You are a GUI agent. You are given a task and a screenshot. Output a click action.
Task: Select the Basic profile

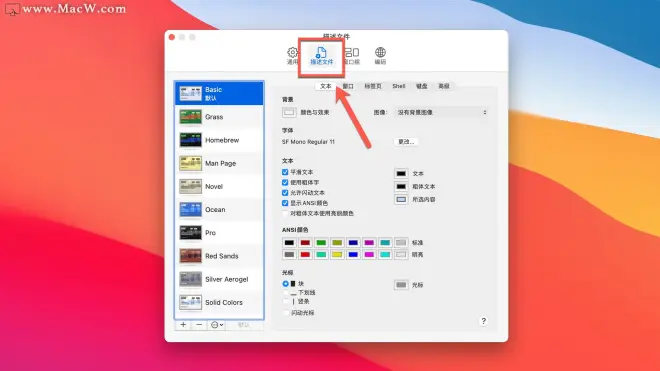tap(219, 93)
